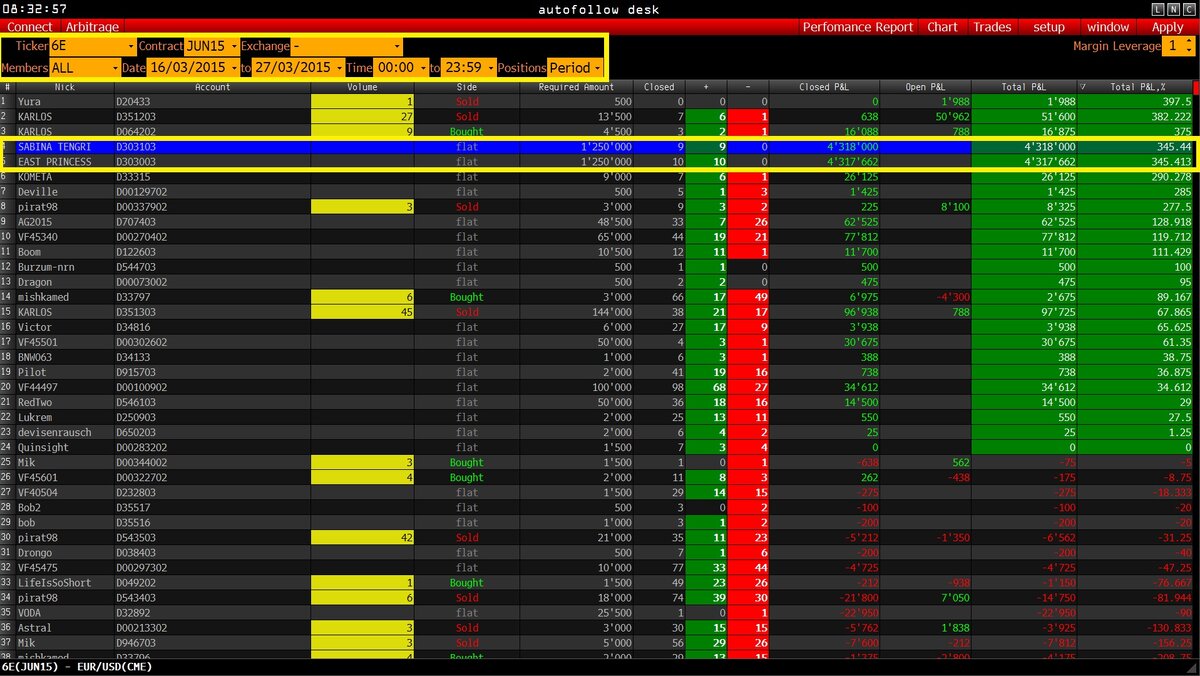1200x676 pixels.
Task: Select the Quinsight nick cell
Action: point(64,447)
